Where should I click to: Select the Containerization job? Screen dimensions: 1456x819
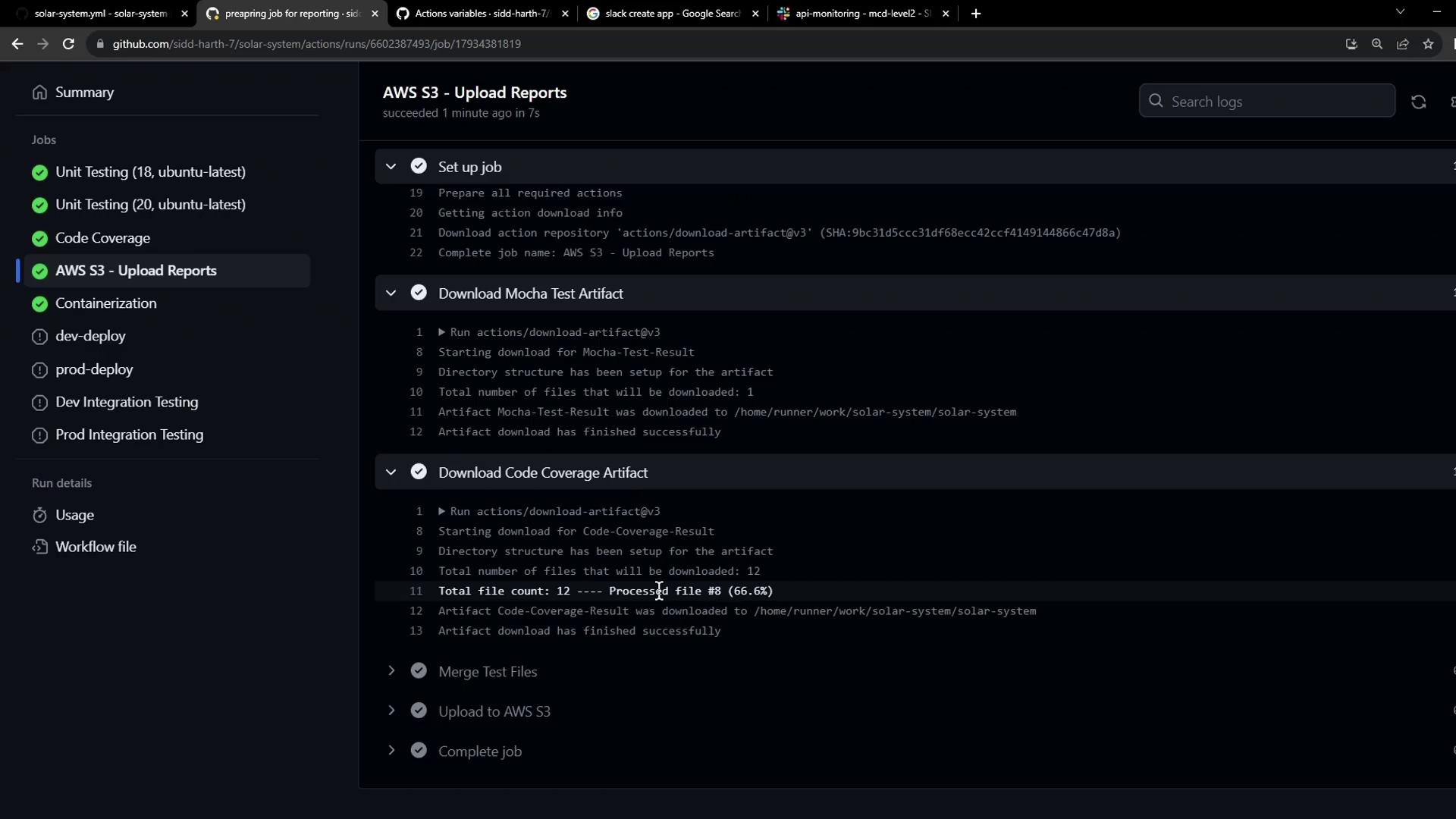(105, 303)
